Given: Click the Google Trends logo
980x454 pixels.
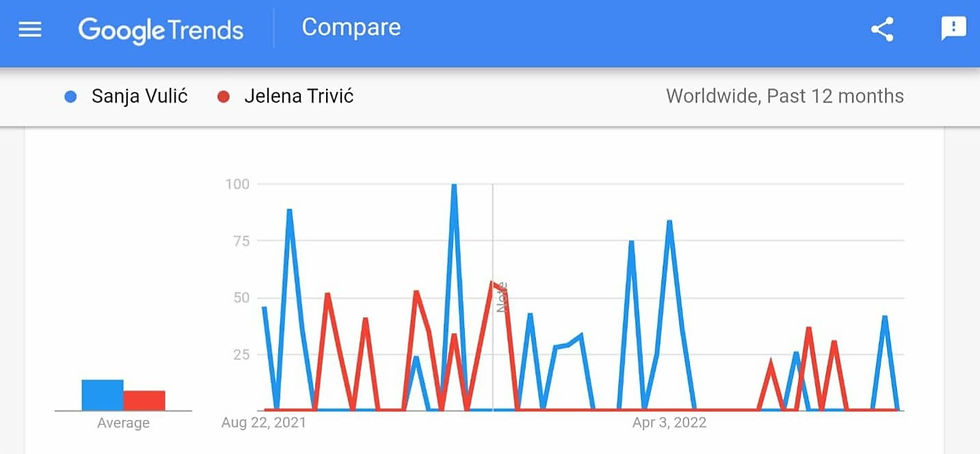Looking at the screenshot, I should [x=161, y=30].
